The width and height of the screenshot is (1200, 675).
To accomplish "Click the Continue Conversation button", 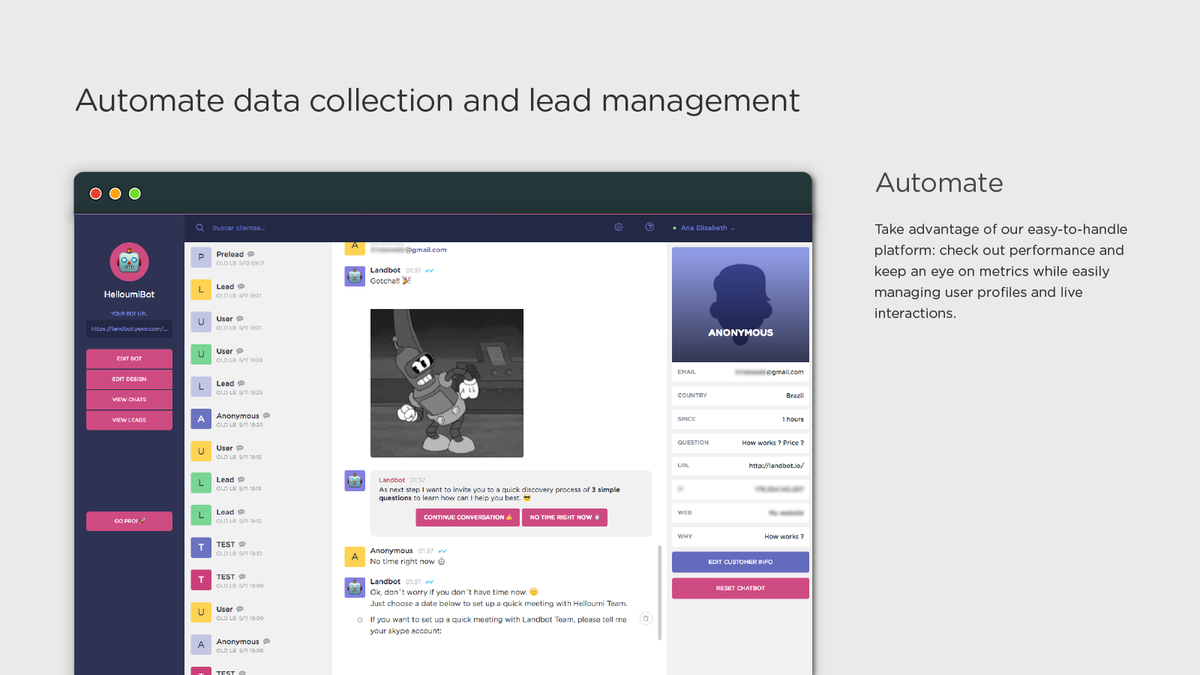I will (468, 517).
